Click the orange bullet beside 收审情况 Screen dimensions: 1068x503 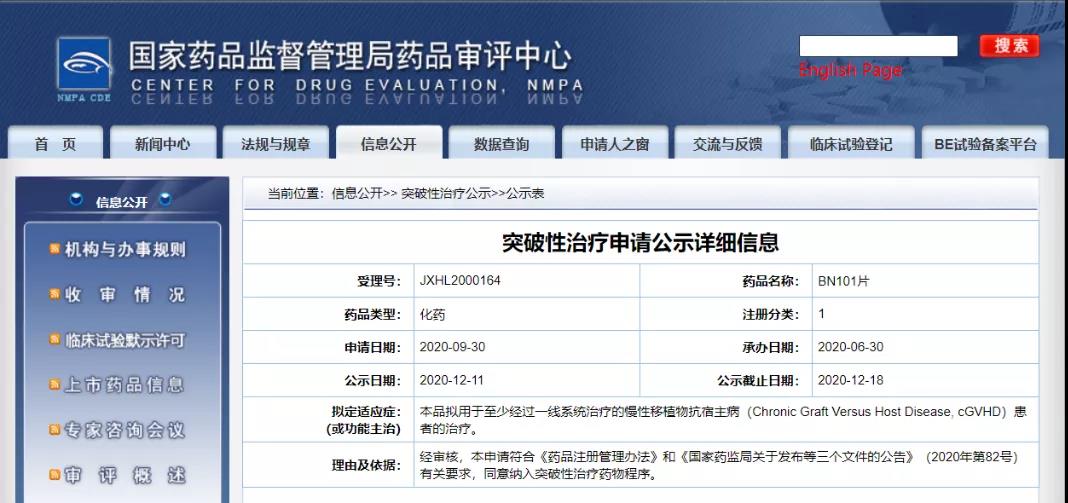54,294
